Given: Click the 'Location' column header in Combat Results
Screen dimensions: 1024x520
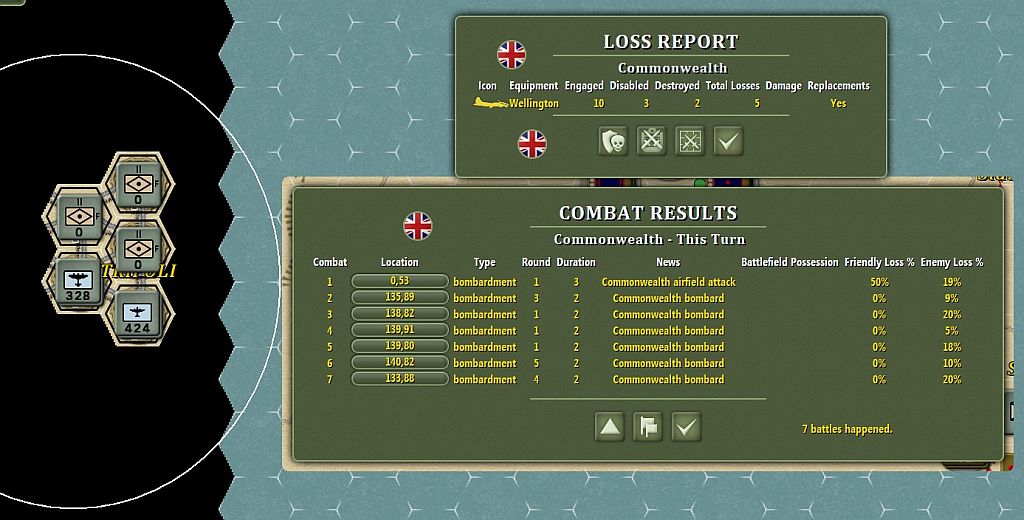Looking at the screenshot, I should pyautogui.click(x=400, y=263).
